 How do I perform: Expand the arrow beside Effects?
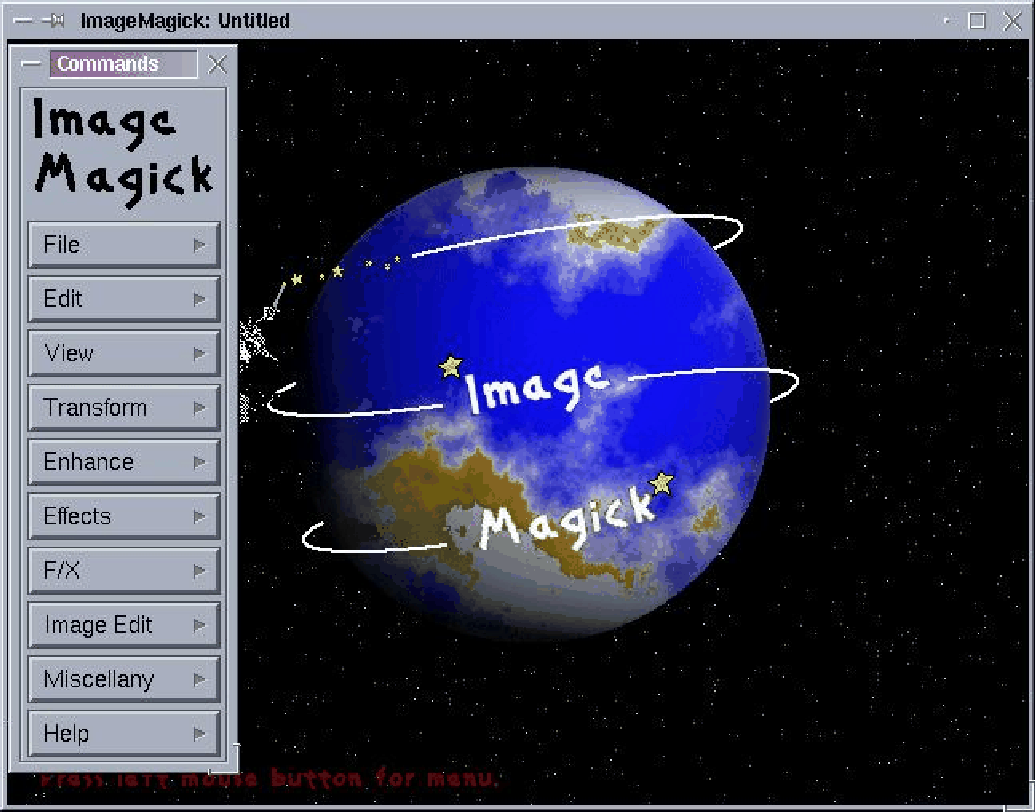point(199,516)
